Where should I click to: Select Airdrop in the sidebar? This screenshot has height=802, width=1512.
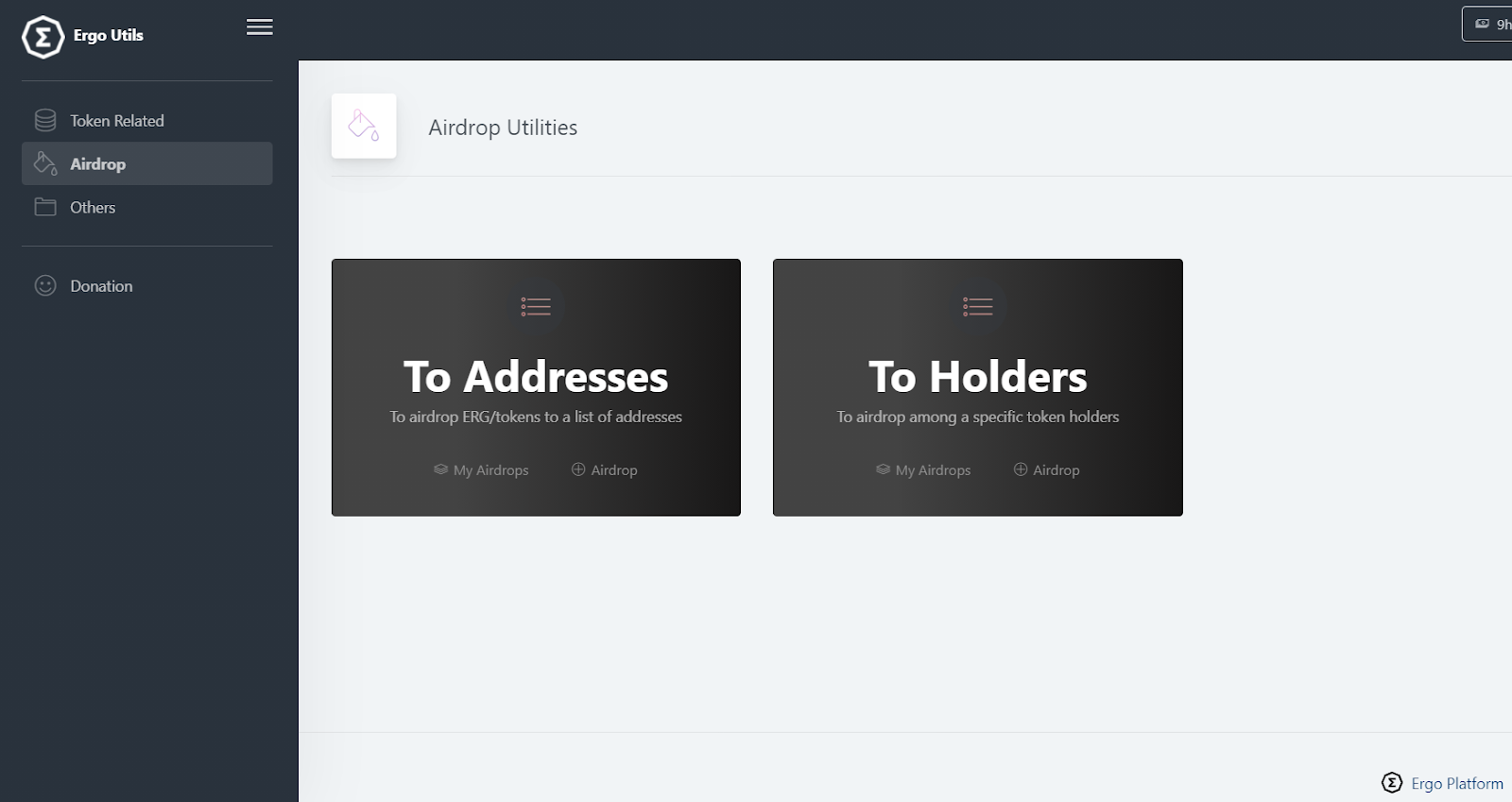(146, 163)
